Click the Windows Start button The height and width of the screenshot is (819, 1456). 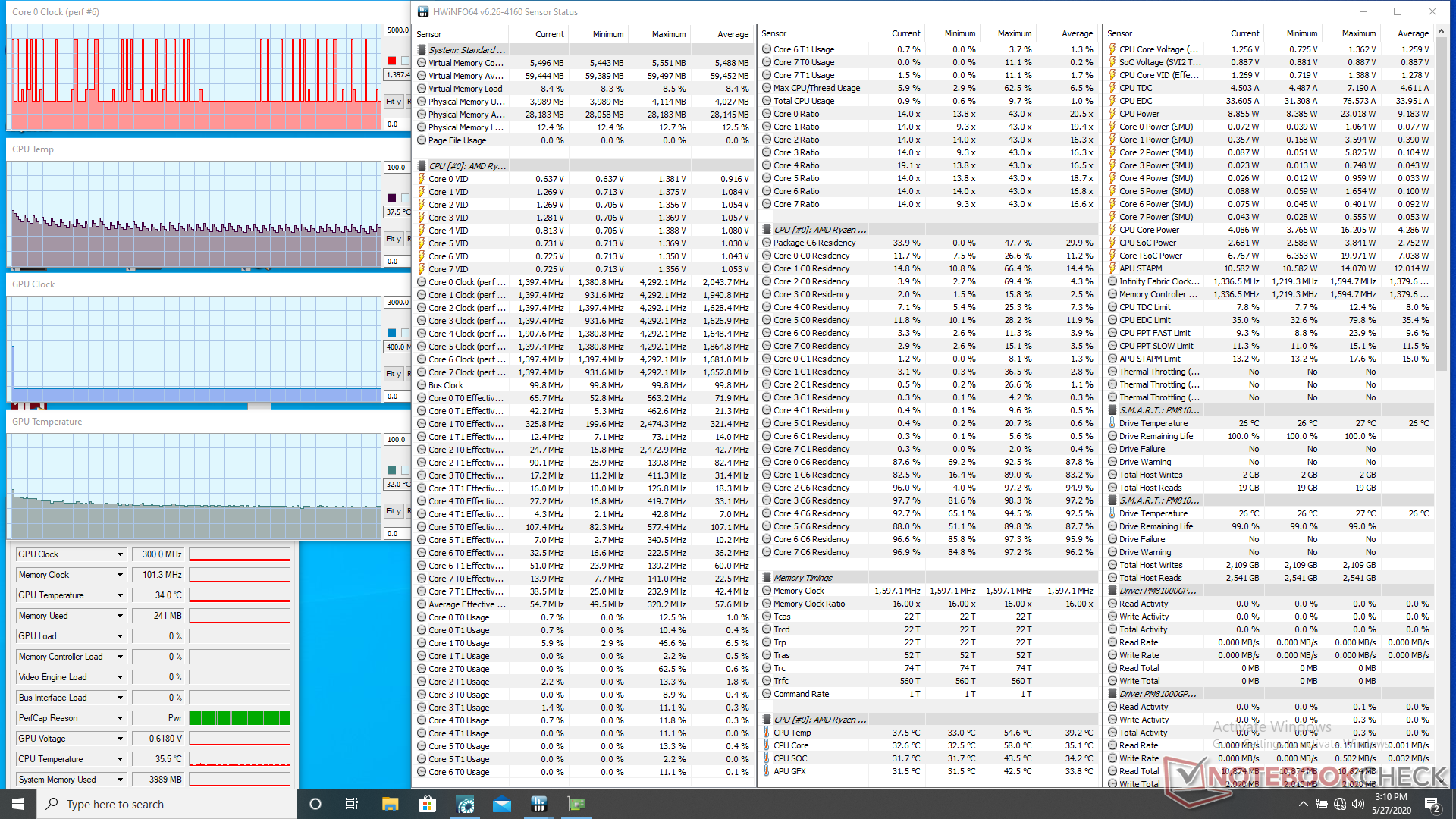(18, 804)
